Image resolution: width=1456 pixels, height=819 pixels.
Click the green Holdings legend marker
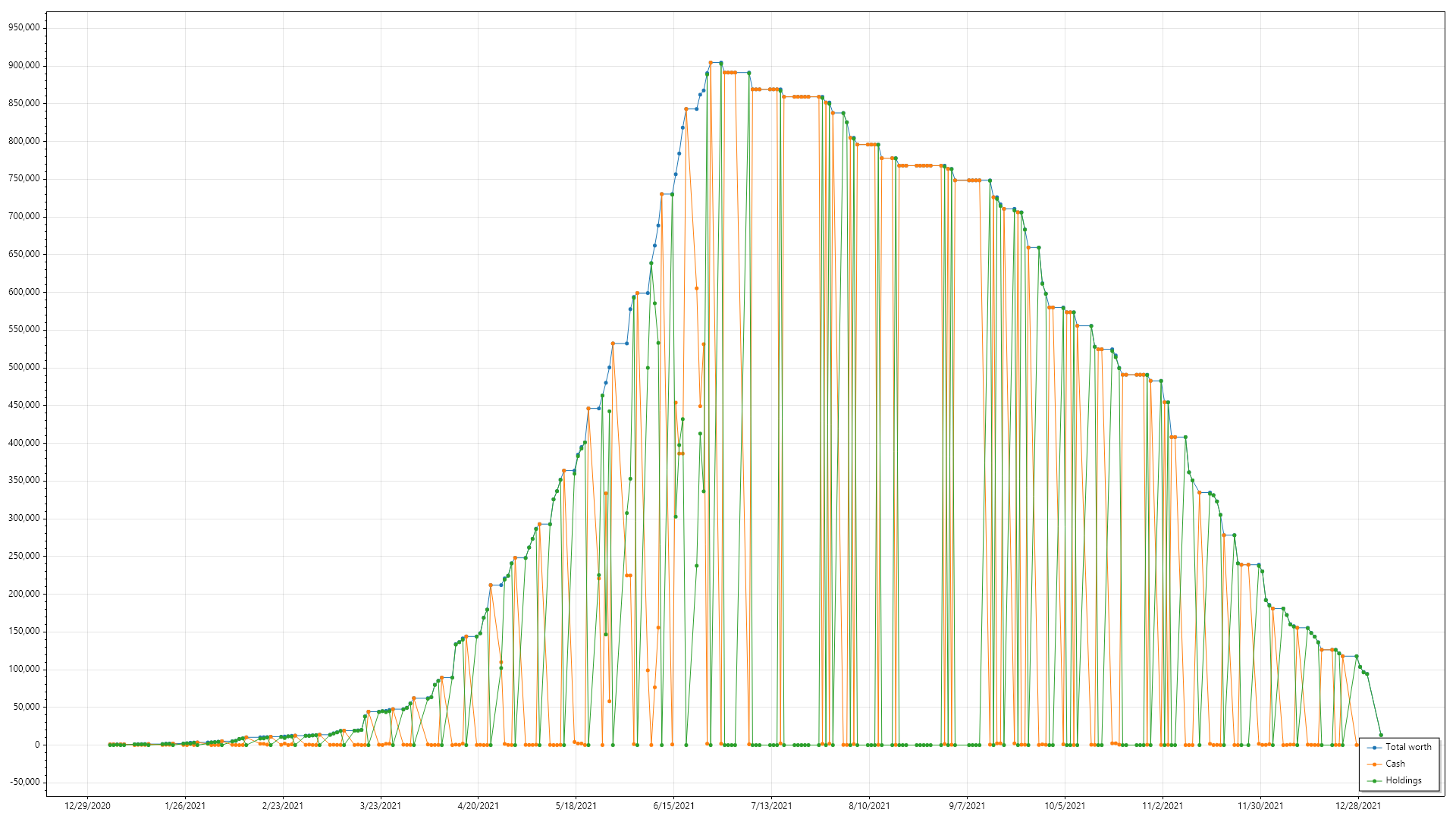tap(1374, 781)
